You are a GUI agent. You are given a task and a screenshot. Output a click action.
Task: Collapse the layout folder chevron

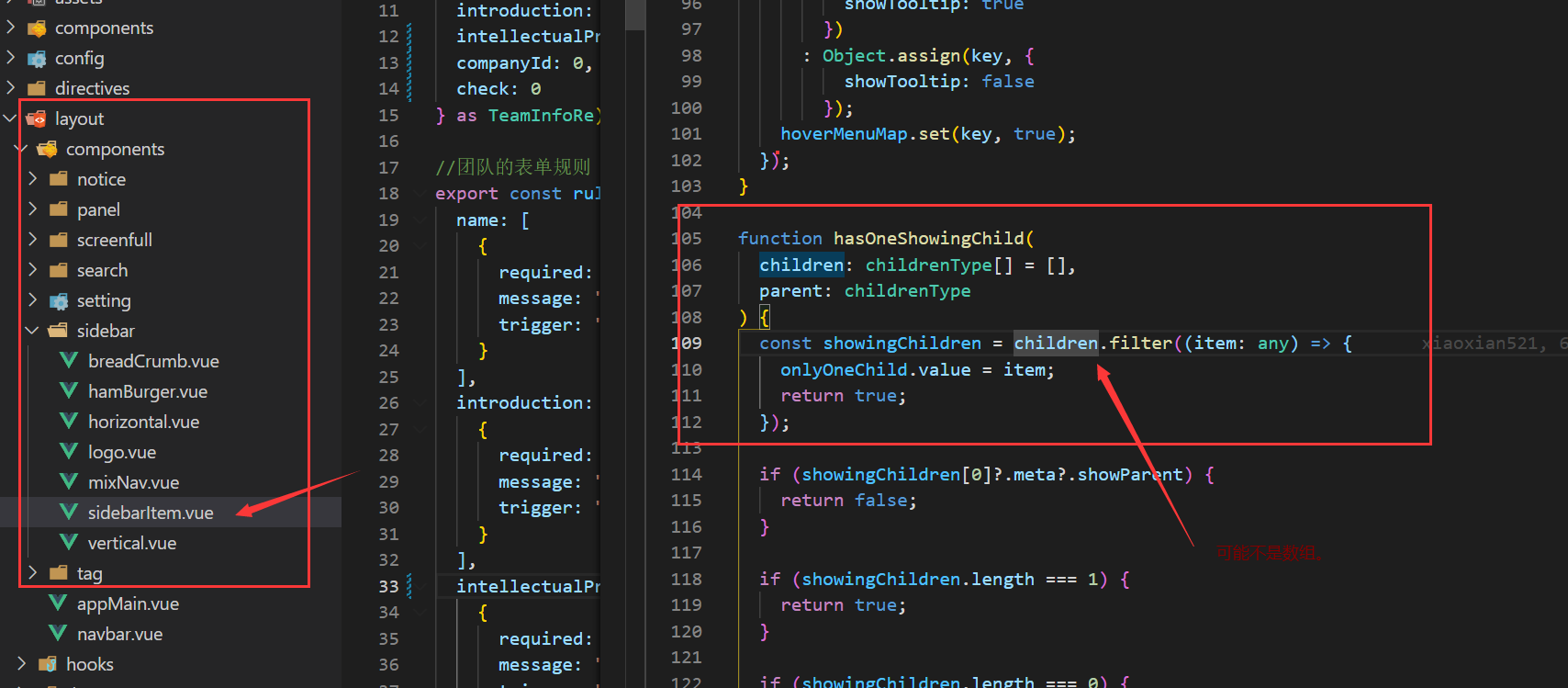10,118
